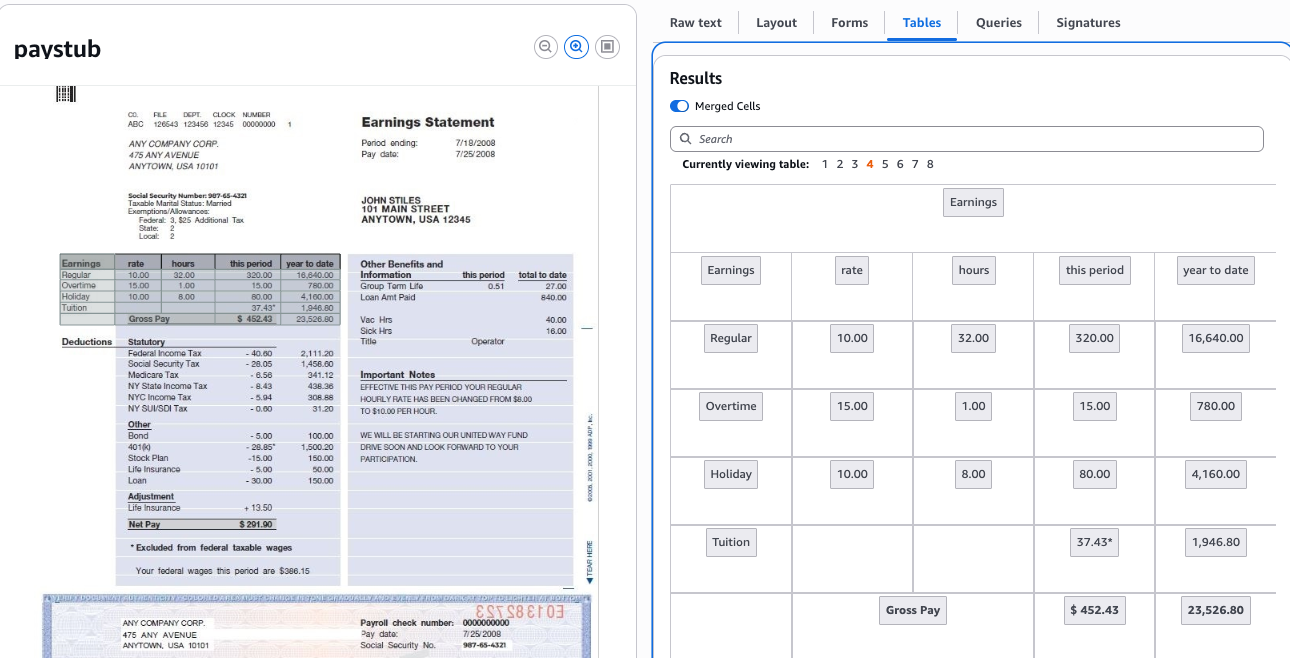Switch to the Raw text tab
The image size is (1290, 658).
pos(695,23)
